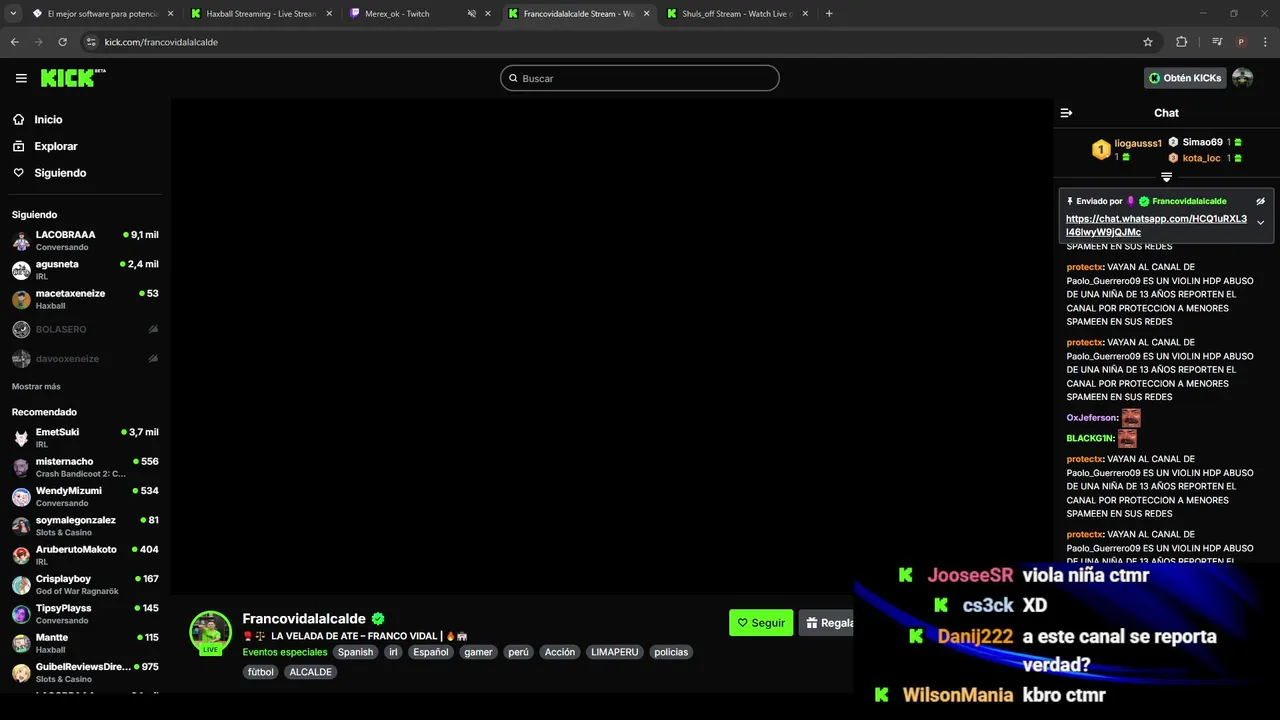The image size is (1280, 720).
Task: Click streamer's LIVE avatar
Action: pos(211,632)
